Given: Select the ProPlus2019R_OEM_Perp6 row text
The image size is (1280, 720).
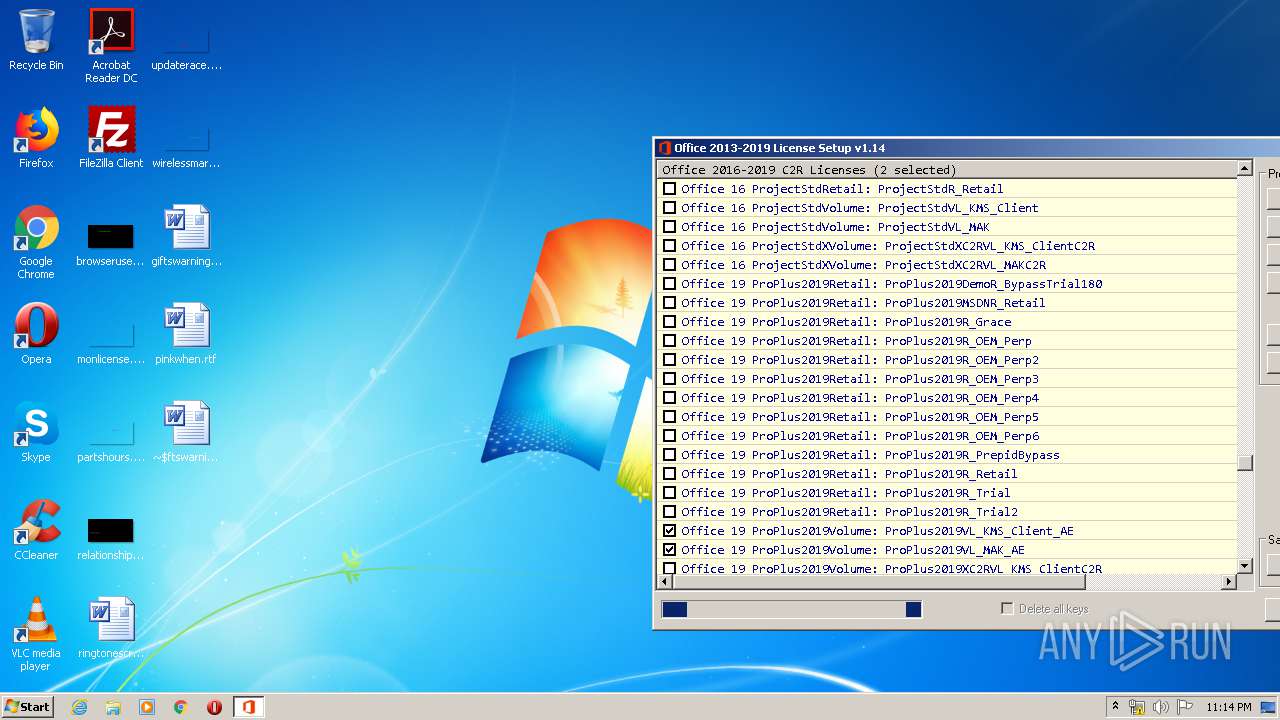Looking at the screenshot, I should [860, 435].
